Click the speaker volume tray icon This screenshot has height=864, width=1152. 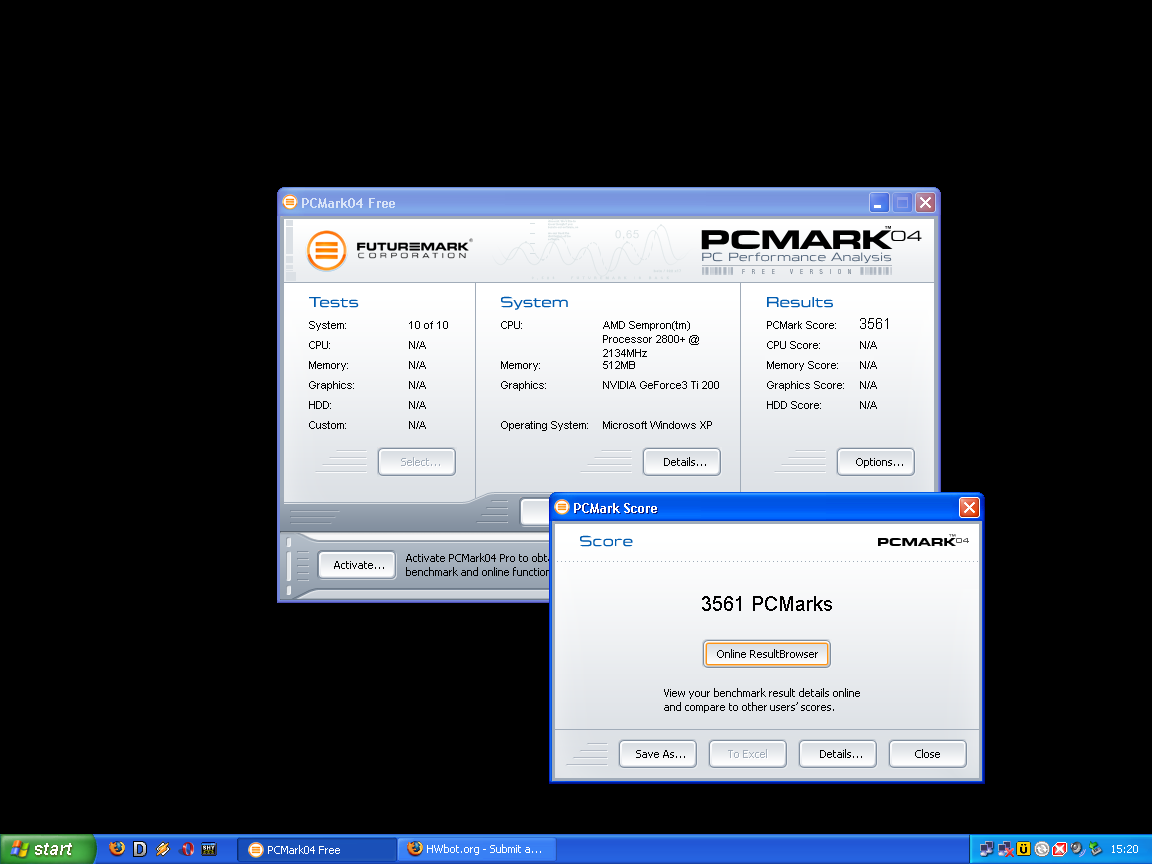[1078, 849]
